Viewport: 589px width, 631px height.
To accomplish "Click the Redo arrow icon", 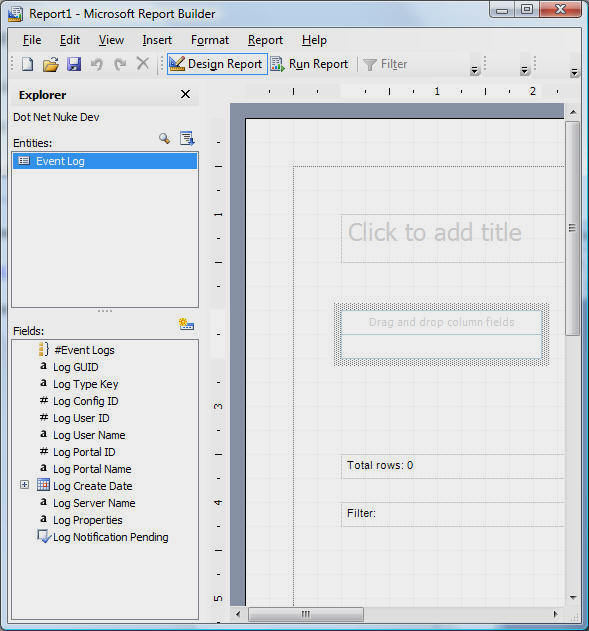I will click(119, 64).
